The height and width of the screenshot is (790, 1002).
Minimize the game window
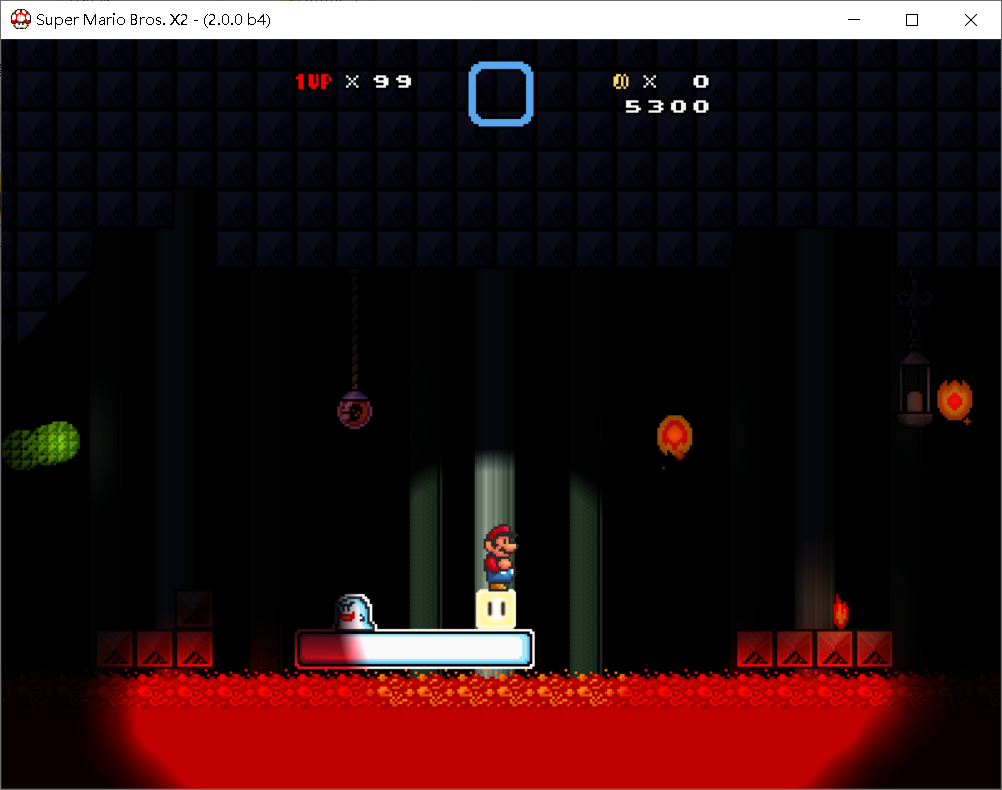pyautogui.click(x=854, y=20)
